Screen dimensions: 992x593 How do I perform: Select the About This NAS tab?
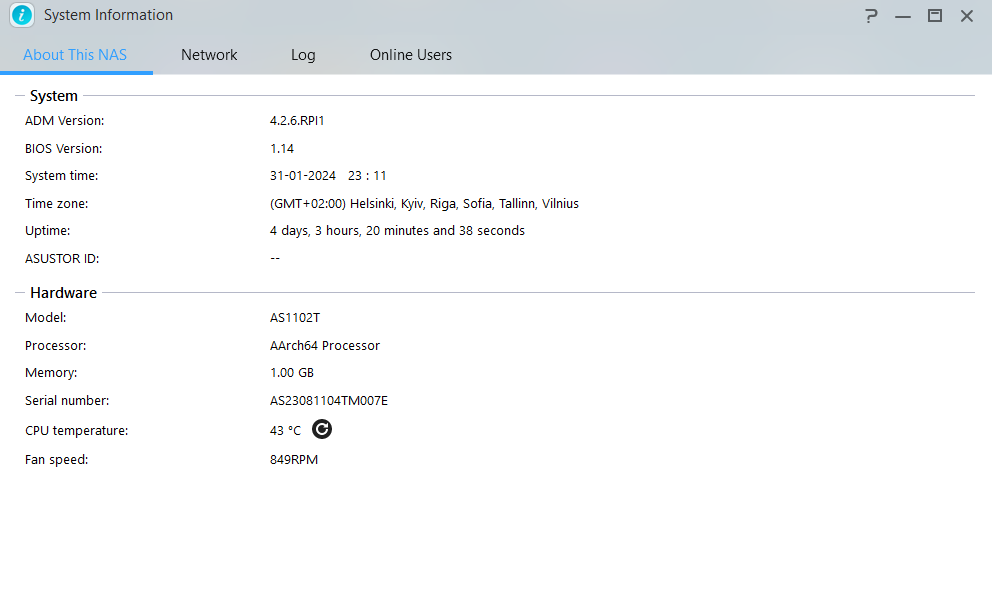pyautogui.click(x=75, y=55)
